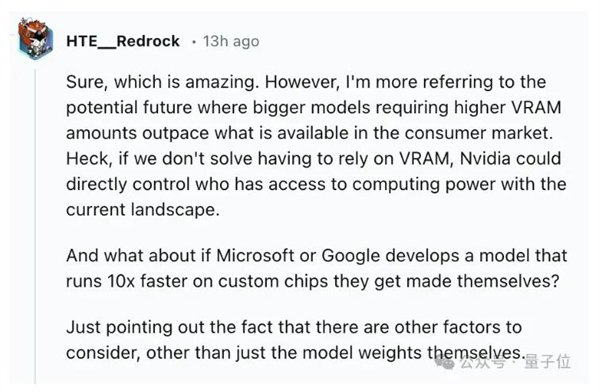Screen dimensions: 600x392
Task: Click the words "potential future" in the comment
Action: pyautogui.click(x=129, y=108)
